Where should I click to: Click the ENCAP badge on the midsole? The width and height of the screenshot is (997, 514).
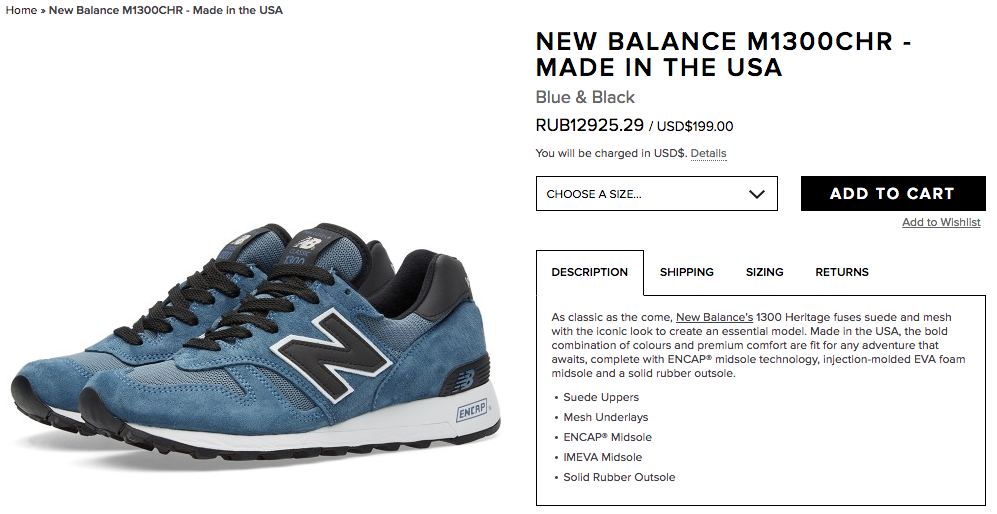pos(472,411)
